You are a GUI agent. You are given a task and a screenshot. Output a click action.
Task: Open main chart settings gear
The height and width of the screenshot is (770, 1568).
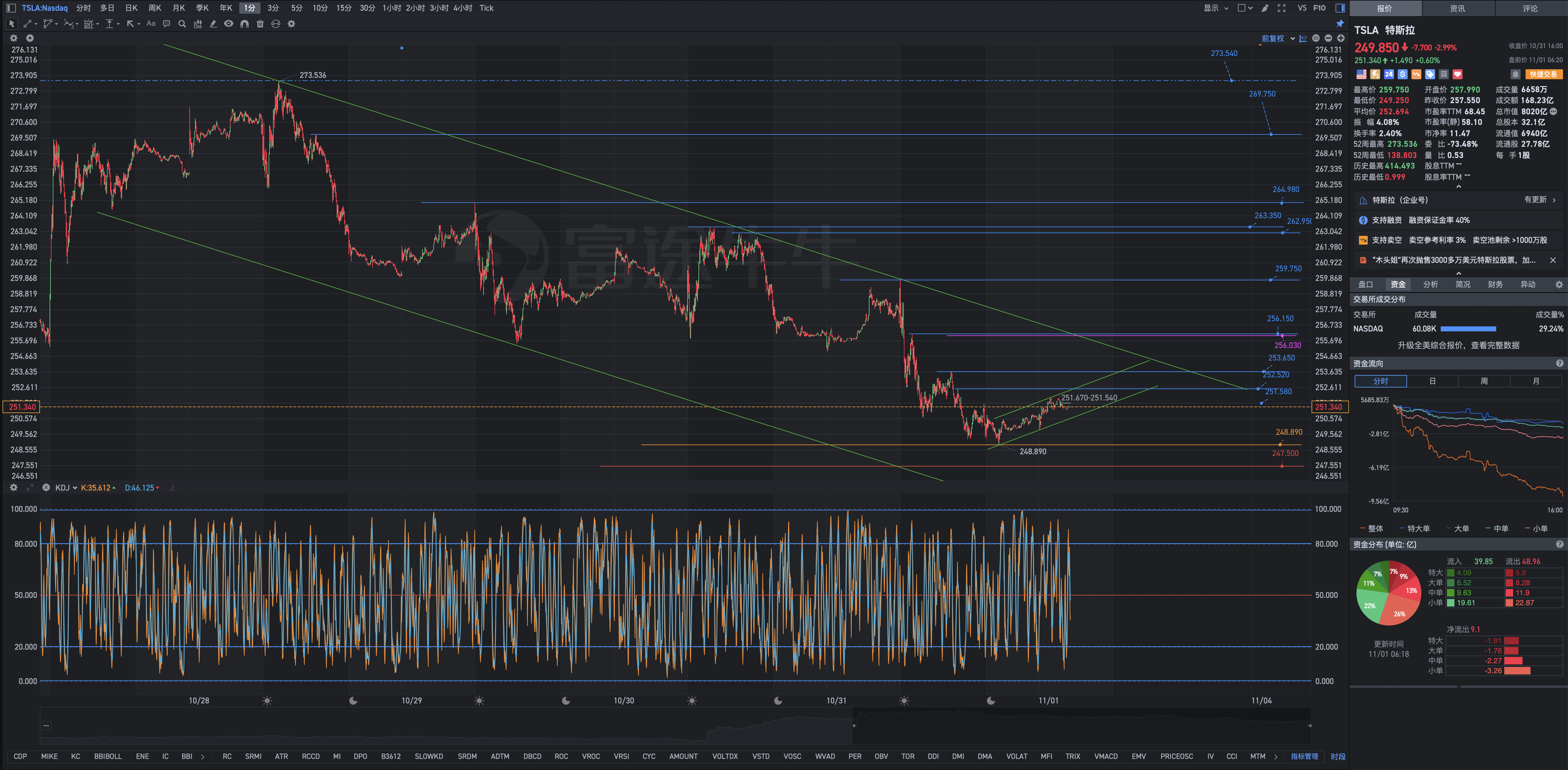point(13,38)
